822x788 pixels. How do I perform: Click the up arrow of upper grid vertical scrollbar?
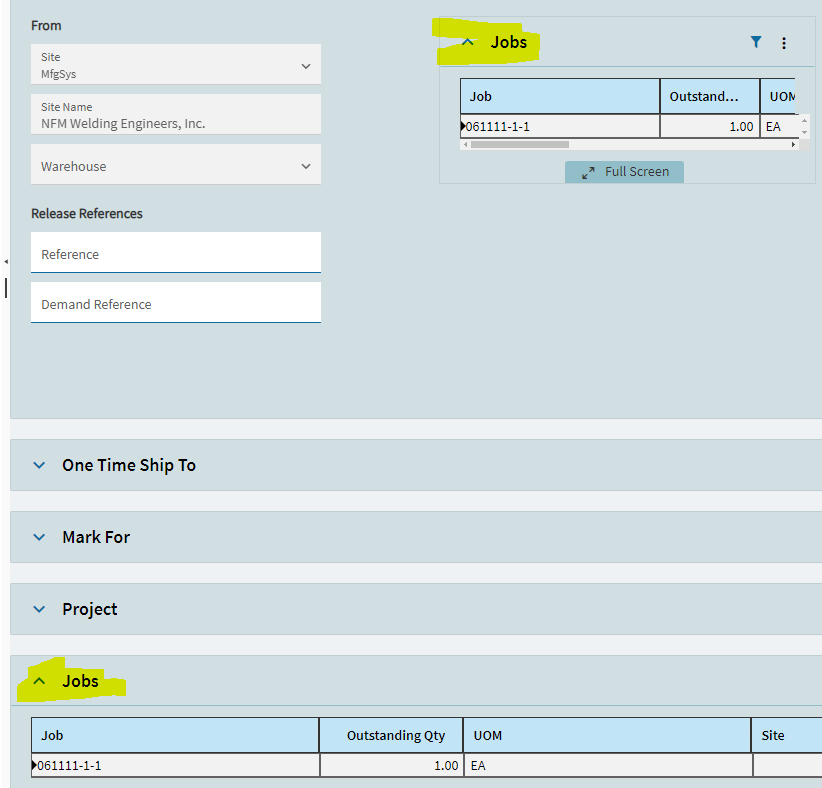pos(804,121)
